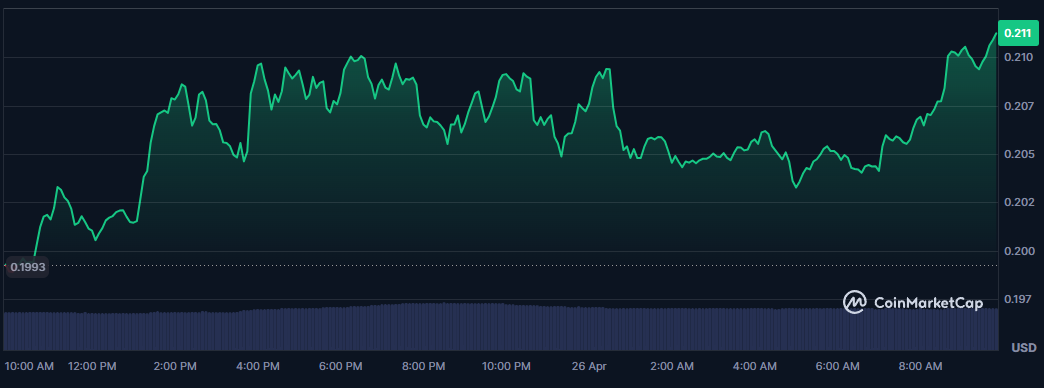Click the 0.210 y-axis label
Screen dimensions: 1044x388
(x=1019, y=58)
